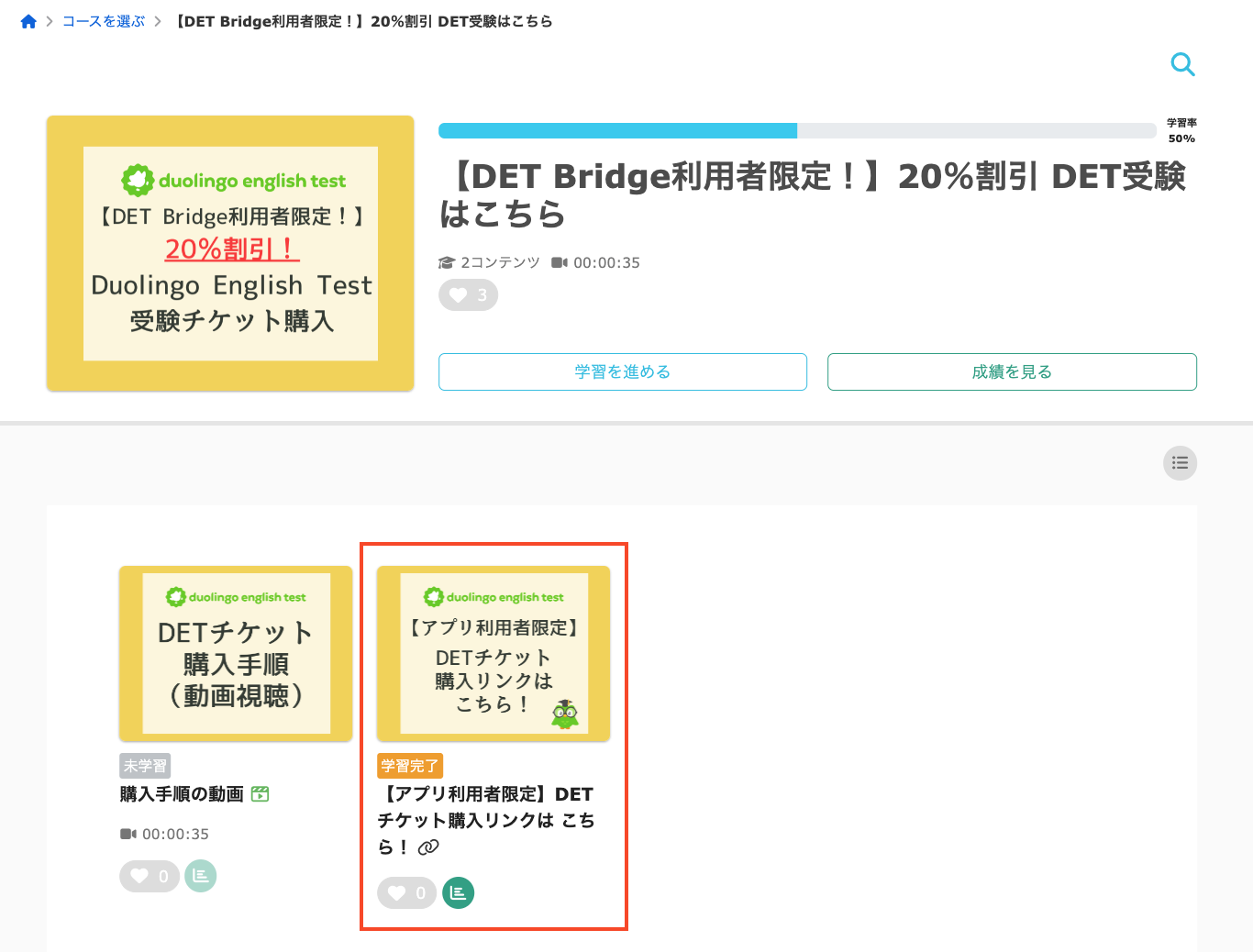
Task: Open the search magnifier icon
Action: click(1183, 64)
